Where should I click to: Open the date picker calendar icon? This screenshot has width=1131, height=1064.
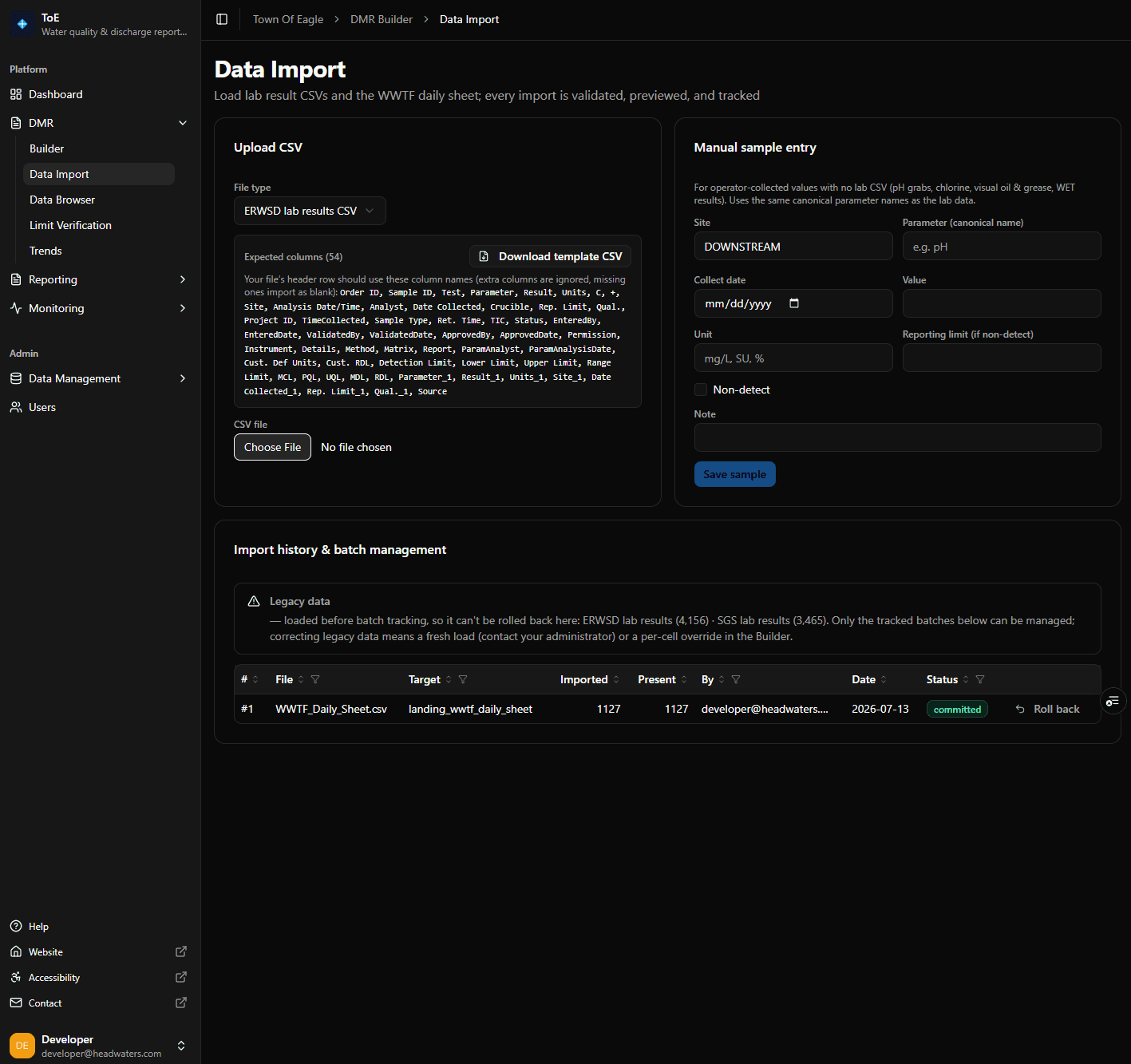794,303
